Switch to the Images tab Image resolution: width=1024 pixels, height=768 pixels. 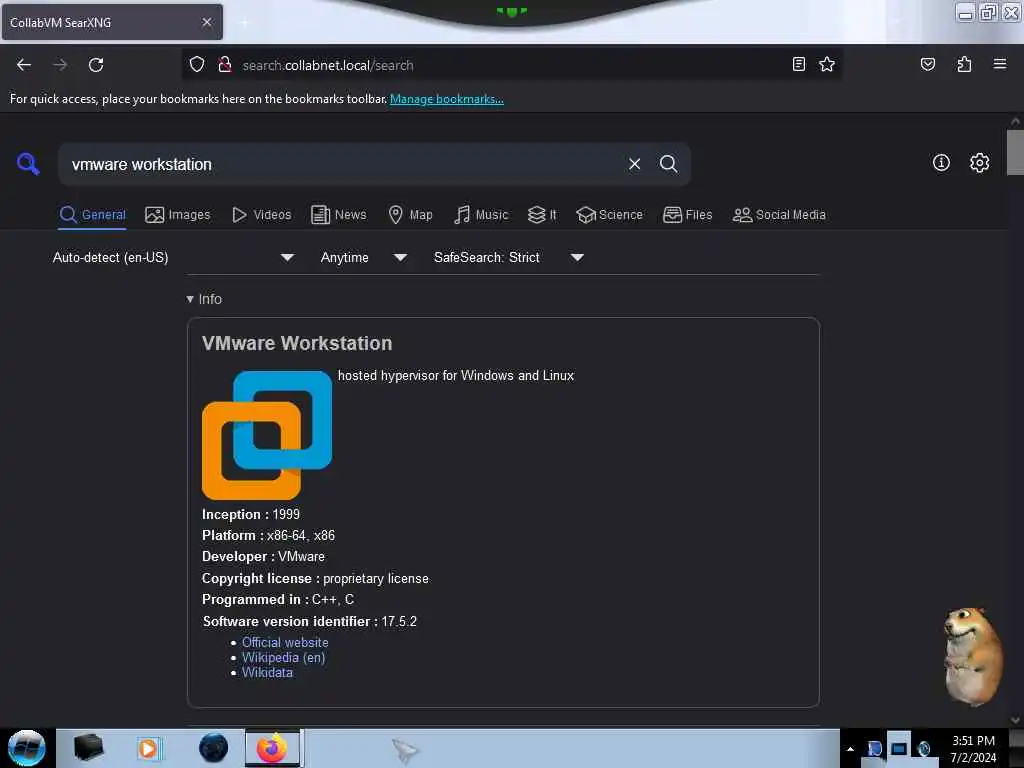(178, 215)
